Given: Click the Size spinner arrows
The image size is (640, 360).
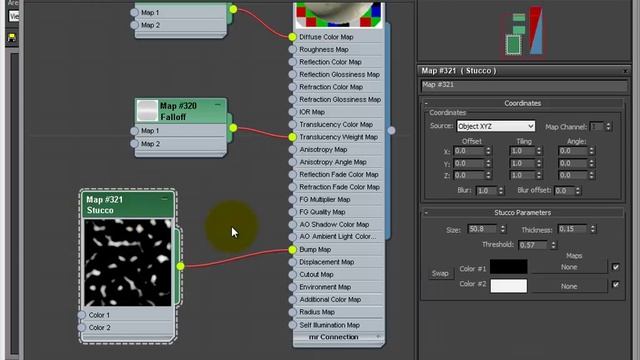Looking at the screenshot, I should [x=503, y=229].
